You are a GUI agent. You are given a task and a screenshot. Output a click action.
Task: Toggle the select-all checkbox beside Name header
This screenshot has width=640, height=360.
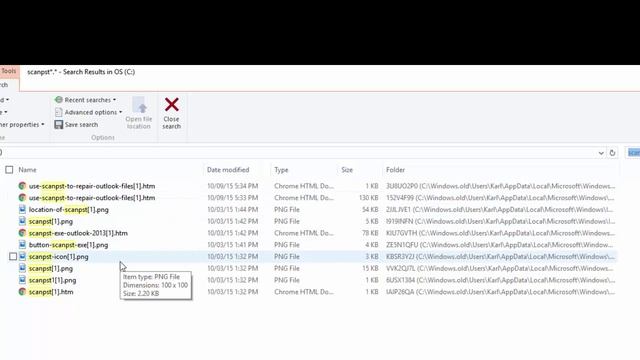click(9, 170)
